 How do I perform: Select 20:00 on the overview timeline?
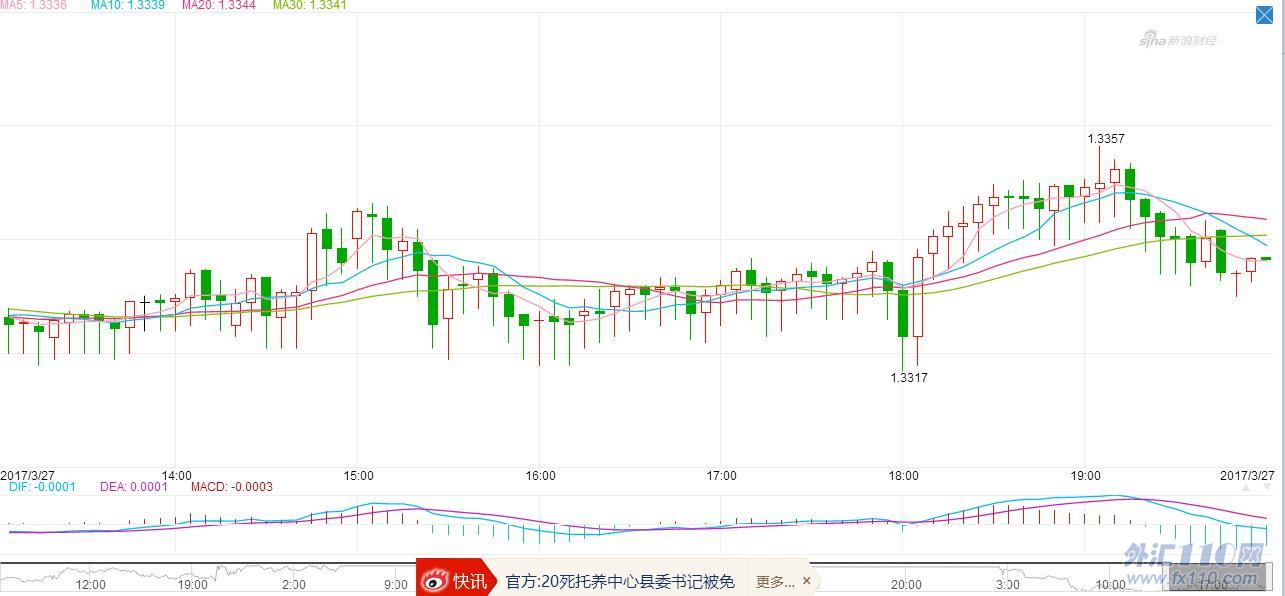[906, 585]
